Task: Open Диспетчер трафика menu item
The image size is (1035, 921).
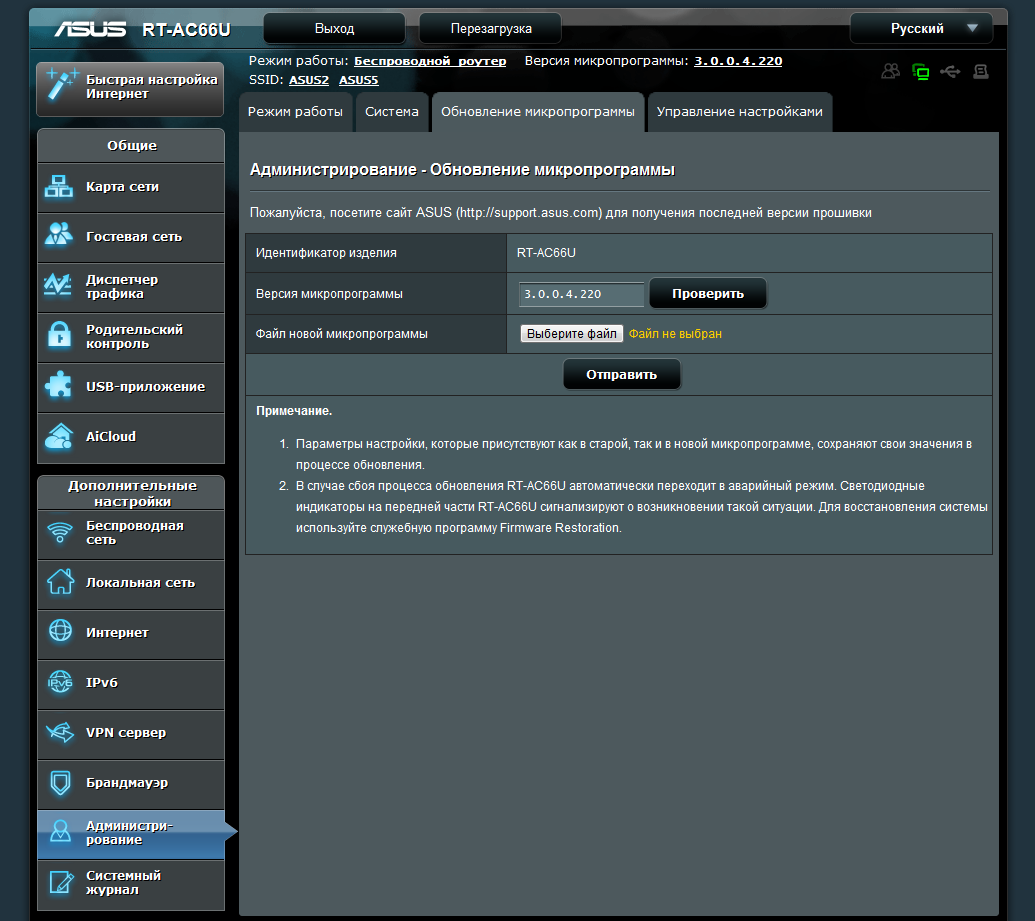Action: coord(131,287)
